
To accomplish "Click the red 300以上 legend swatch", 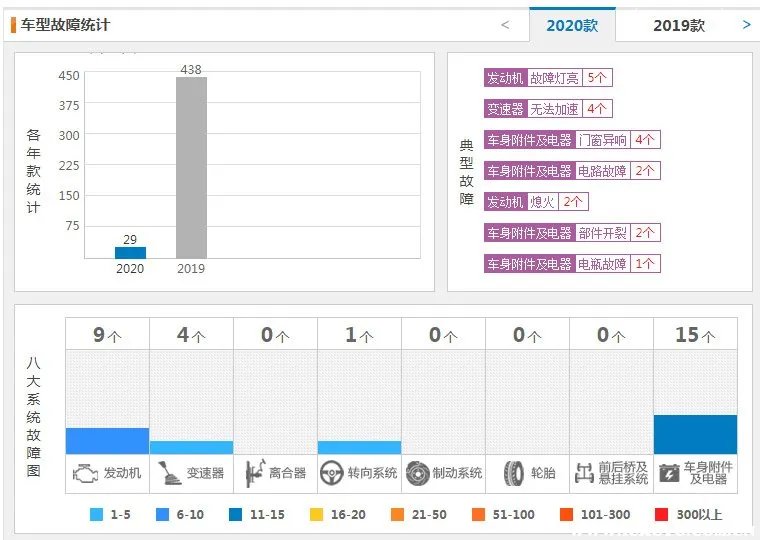I will point(661,515).
